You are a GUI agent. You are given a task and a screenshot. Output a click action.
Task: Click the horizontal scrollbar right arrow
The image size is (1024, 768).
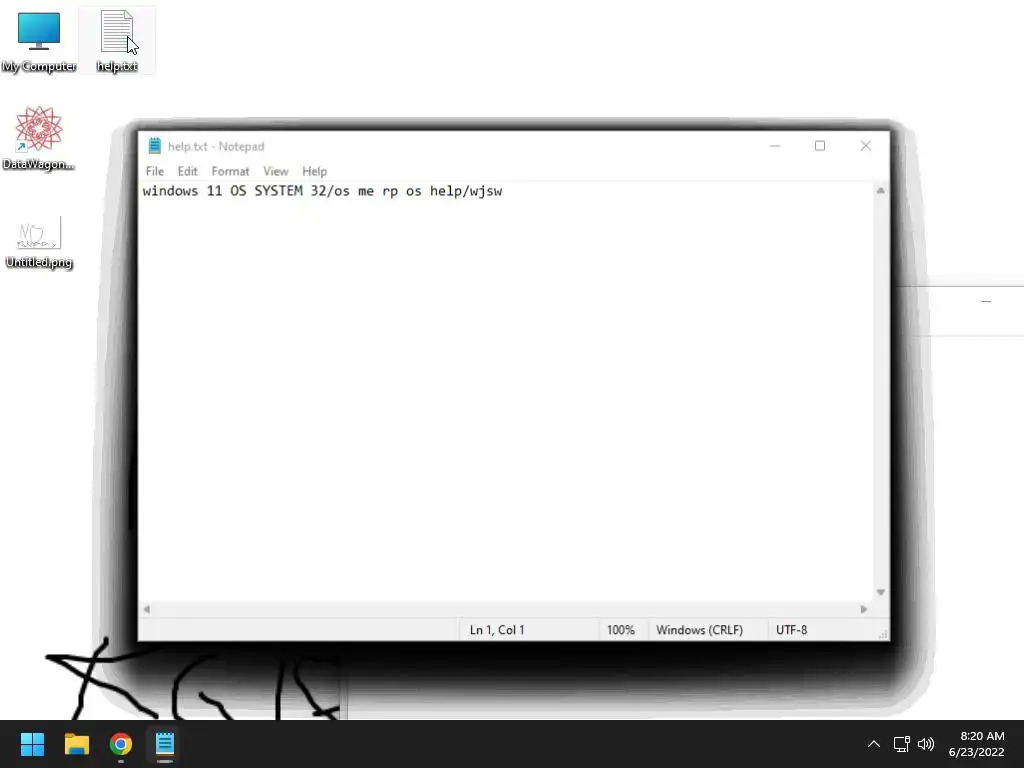[864, 609]
